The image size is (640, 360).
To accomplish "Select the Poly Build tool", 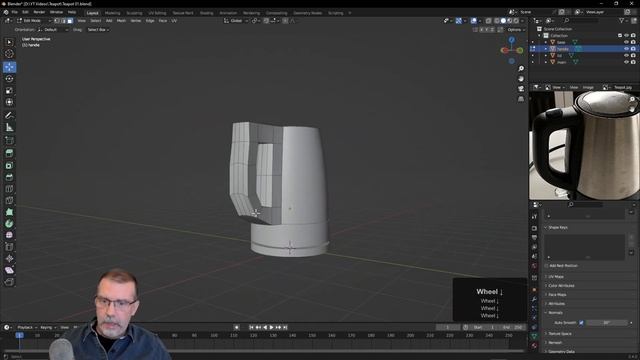I will click(9, 212).
